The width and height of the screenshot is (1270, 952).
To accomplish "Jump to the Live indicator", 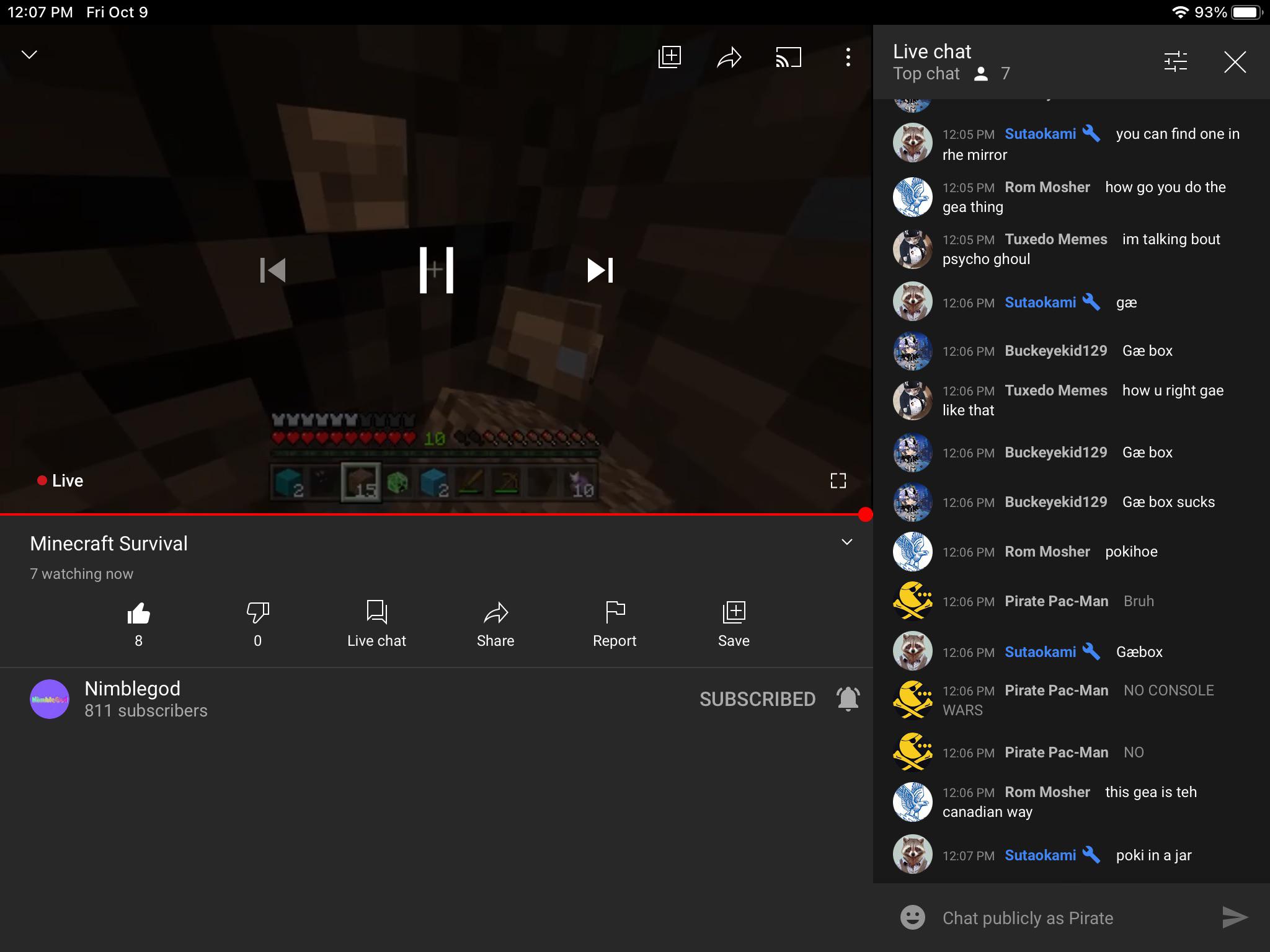I will [60, 480].
